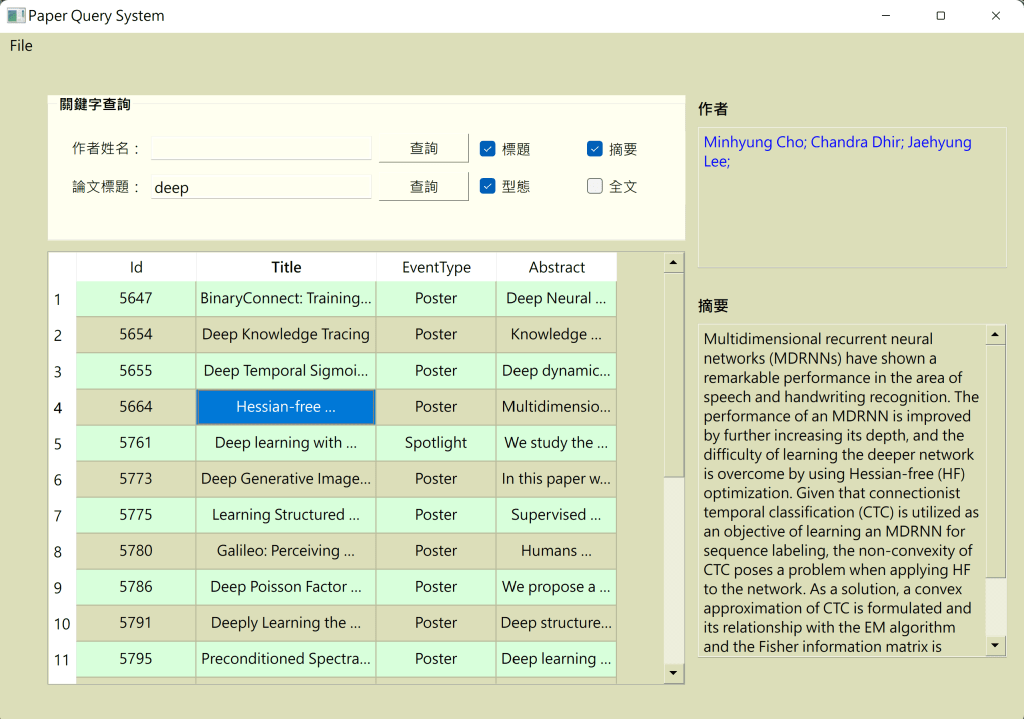Click the paper title field containing 'deep'
1024x719 pixels.
[261, 187]
